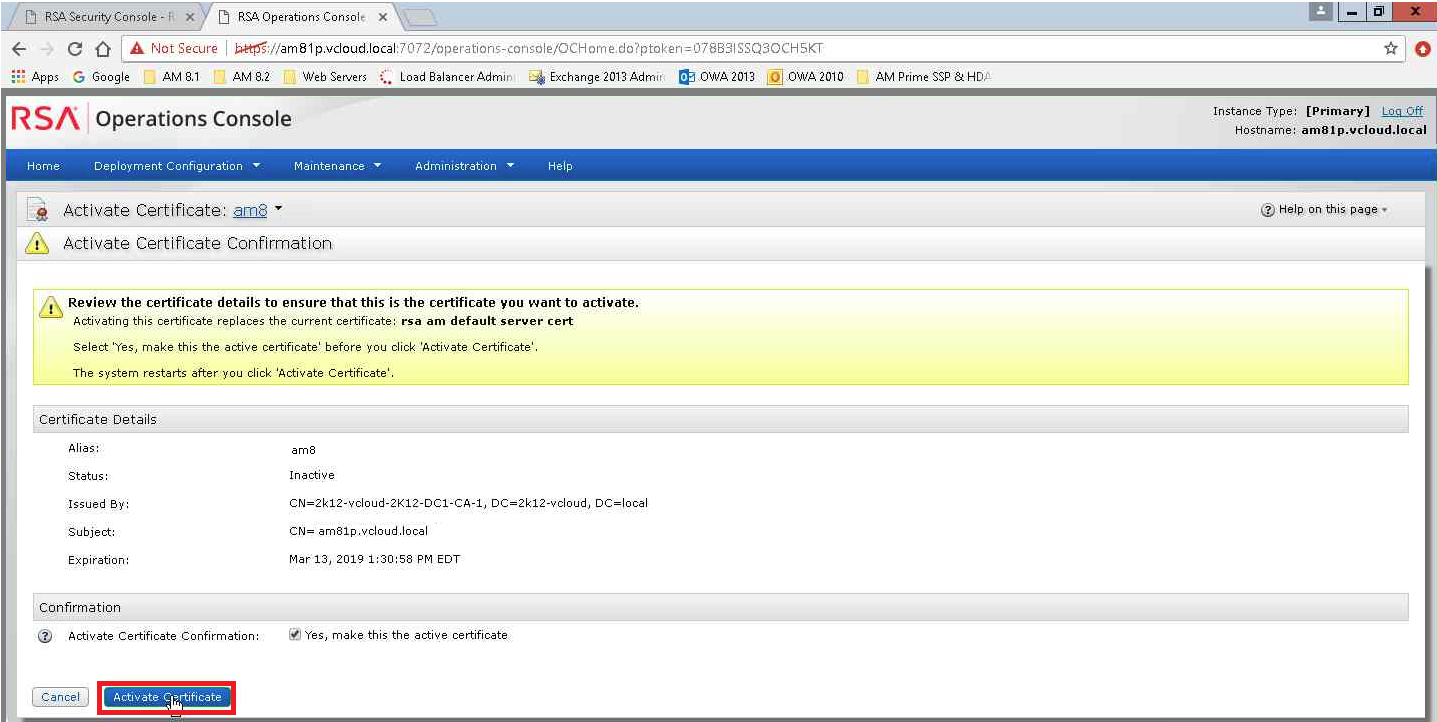Image resolution: width=1437 pixels, height=722 pixels.
Task: Bookmark this page with star icon
Action: 1390,49
